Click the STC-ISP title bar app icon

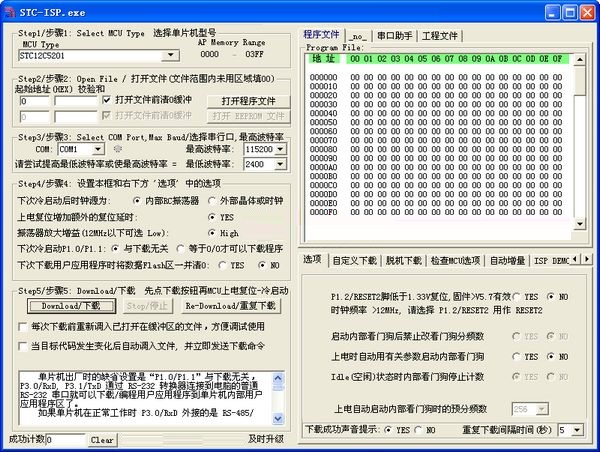10,12
